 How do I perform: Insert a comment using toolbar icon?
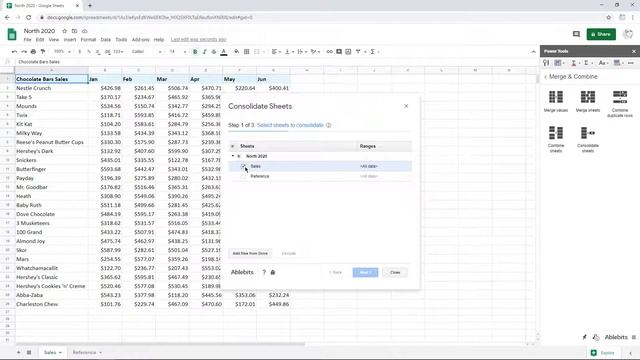tap(339, 52)
